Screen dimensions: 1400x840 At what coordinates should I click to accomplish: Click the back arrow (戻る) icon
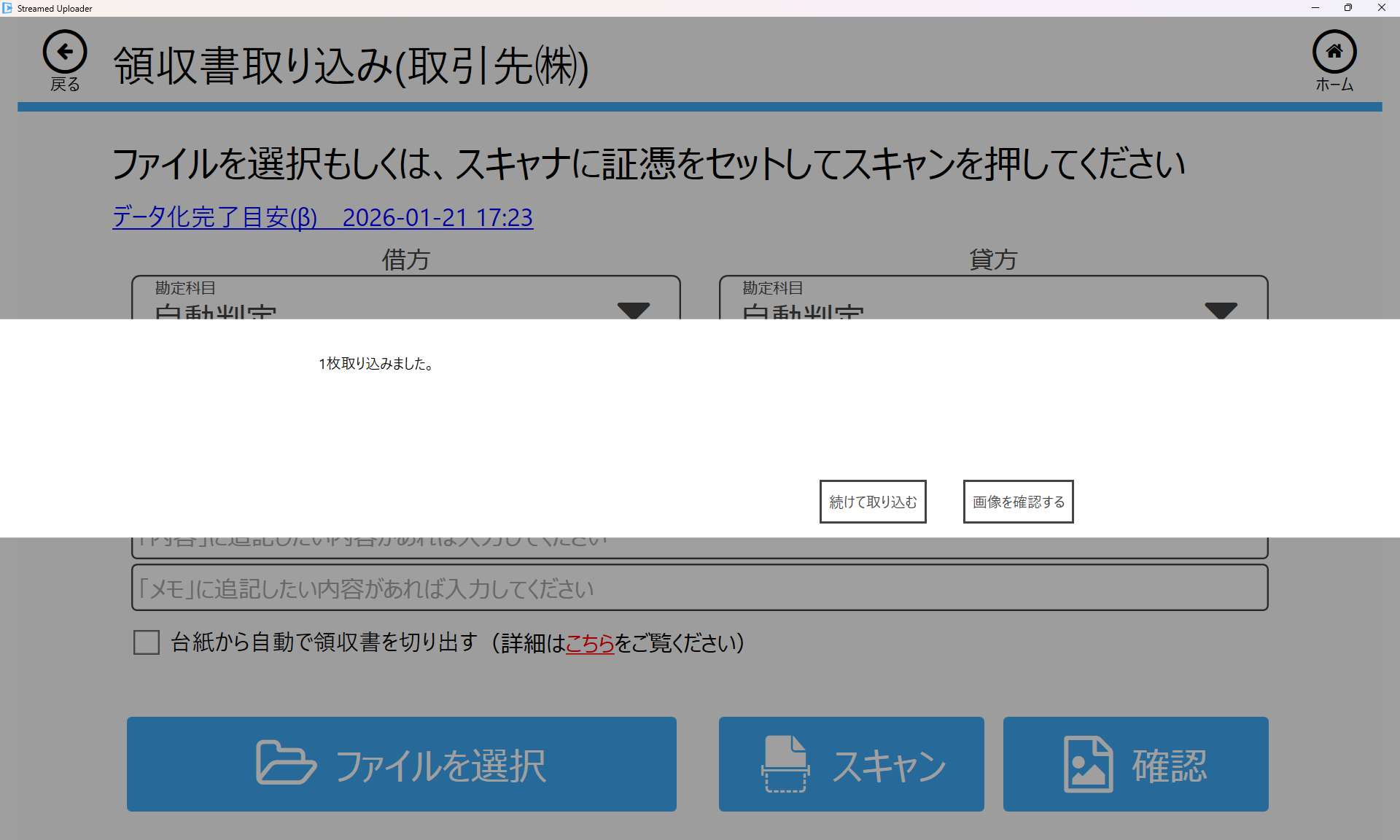click(x=64, y=52)
